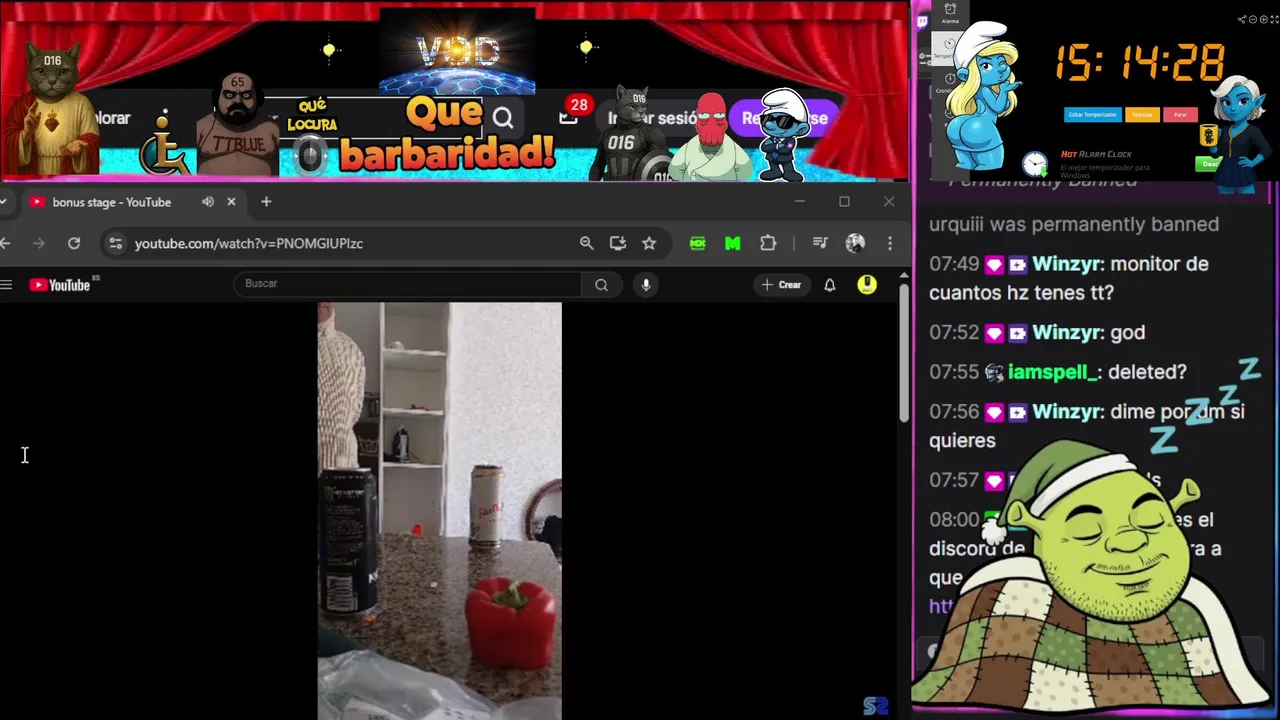The height and width of the screenshot is (720, 1280).
Task: Go to the YouTube home logo
Action: click(60, 285)
